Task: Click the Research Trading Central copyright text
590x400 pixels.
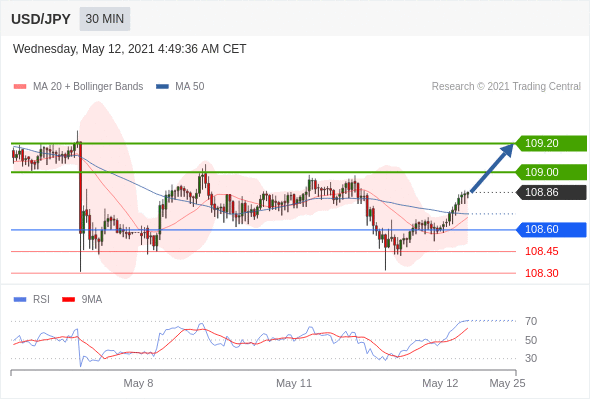Action: click(x=506, y=87)
